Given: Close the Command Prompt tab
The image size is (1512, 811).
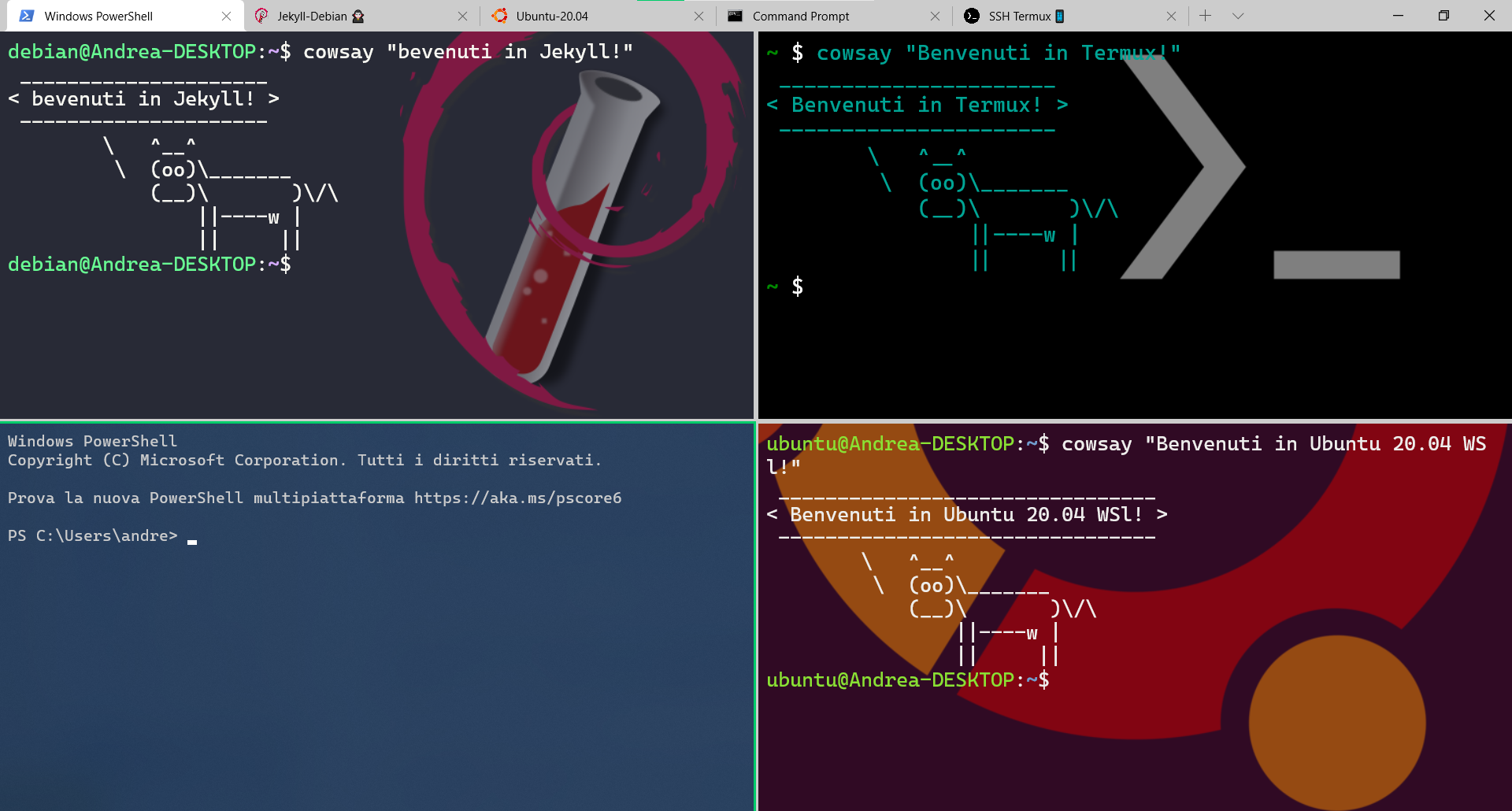Looking at the screenshot, I should point(935,16).
